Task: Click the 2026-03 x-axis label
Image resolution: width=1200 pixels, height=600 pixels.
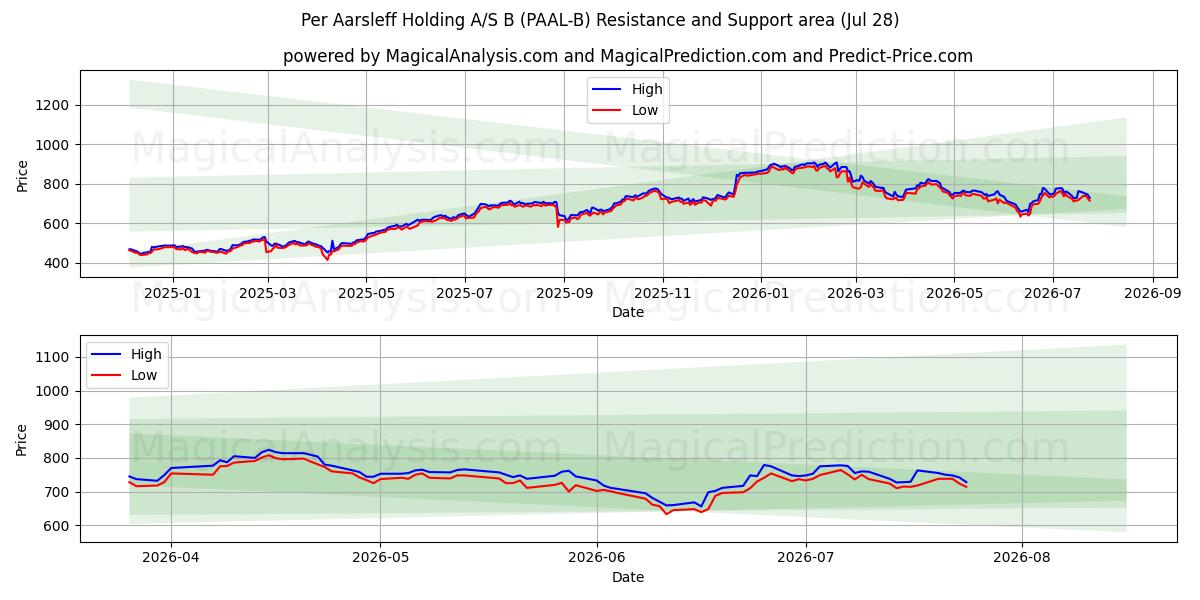Action: 856,294
